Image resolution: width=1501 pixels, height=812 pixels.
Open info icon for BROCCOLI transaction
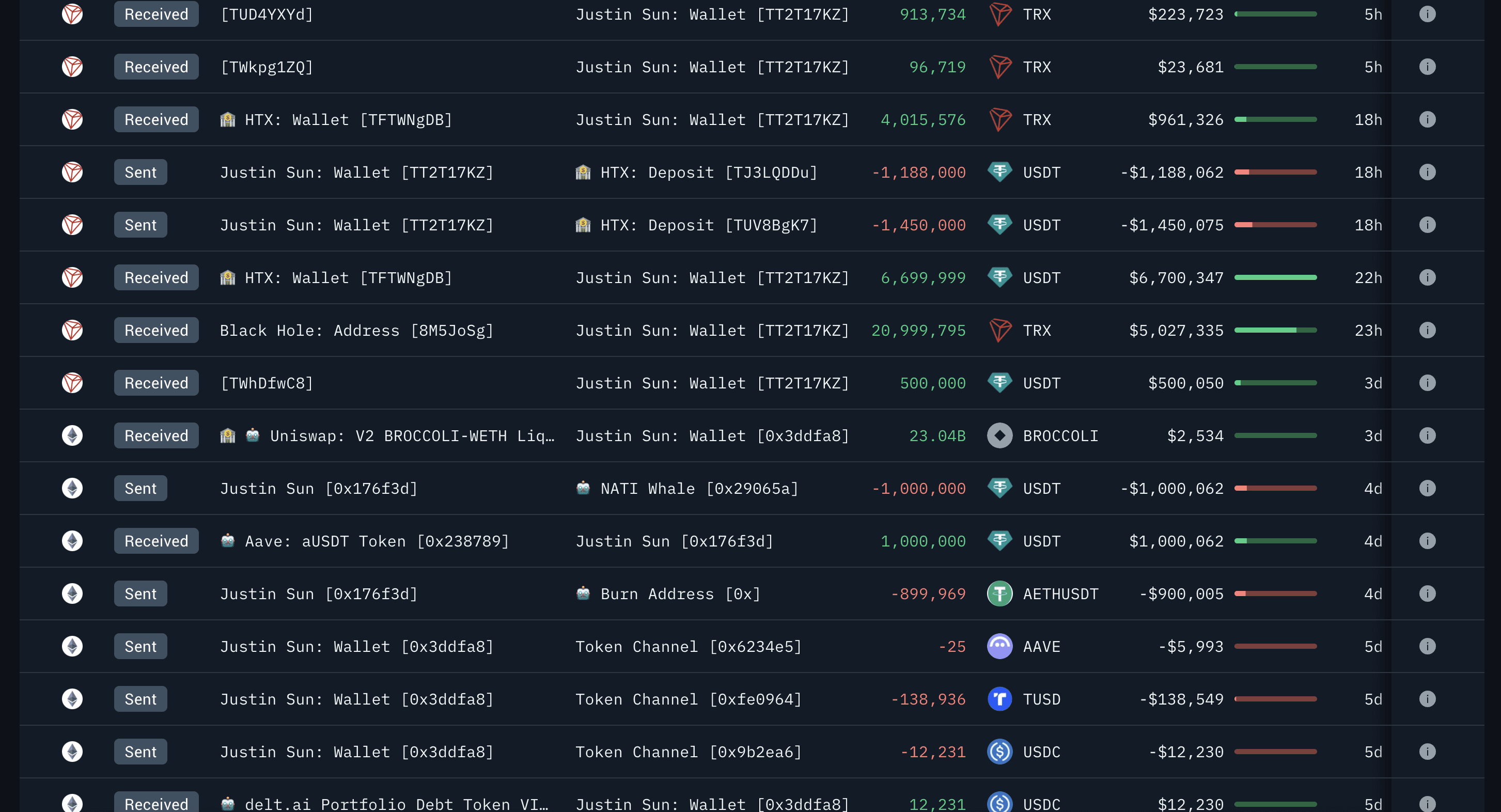[x=1427, y=435]
